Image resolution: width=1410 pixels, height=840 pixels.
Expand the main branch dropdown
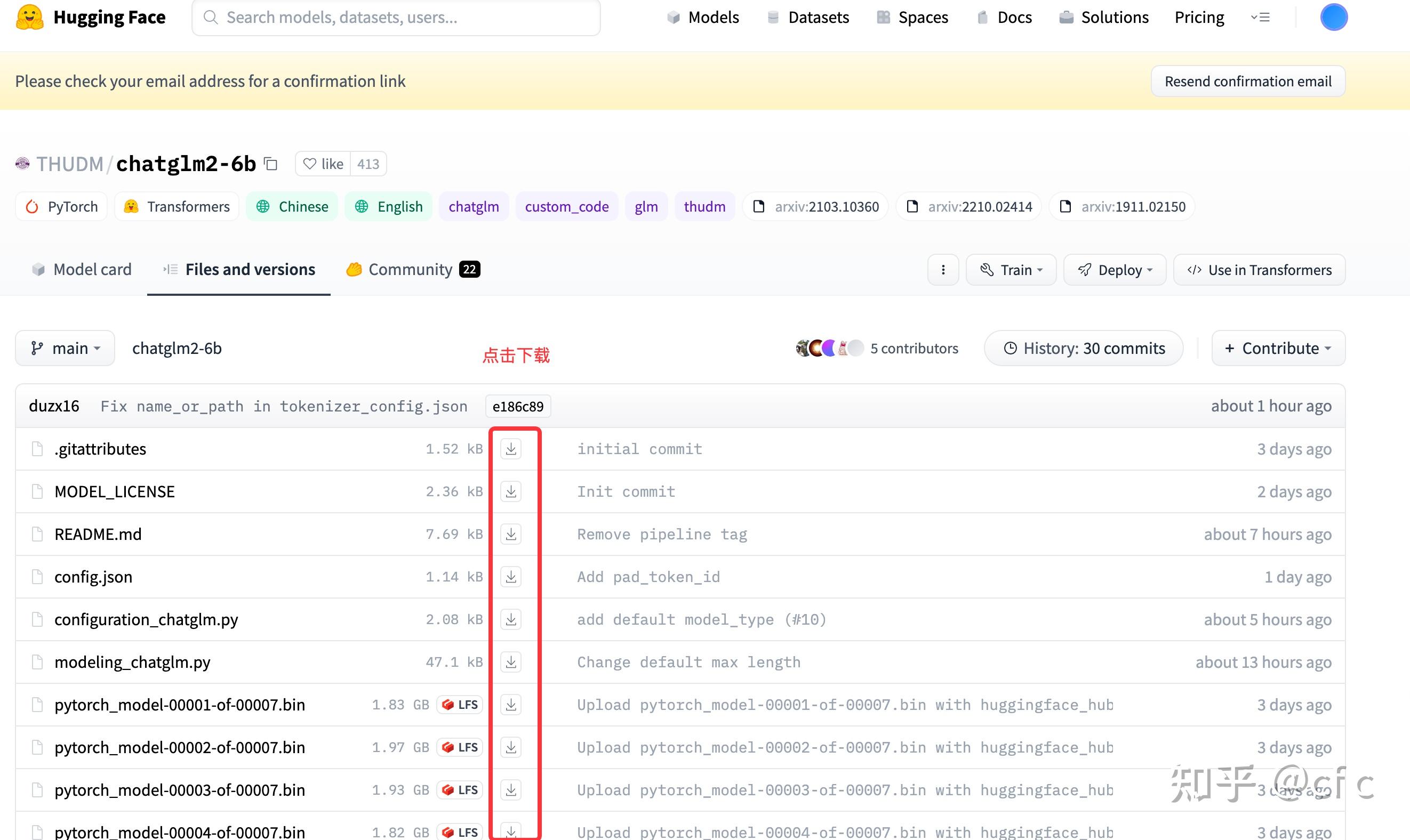tap(65, 348)
